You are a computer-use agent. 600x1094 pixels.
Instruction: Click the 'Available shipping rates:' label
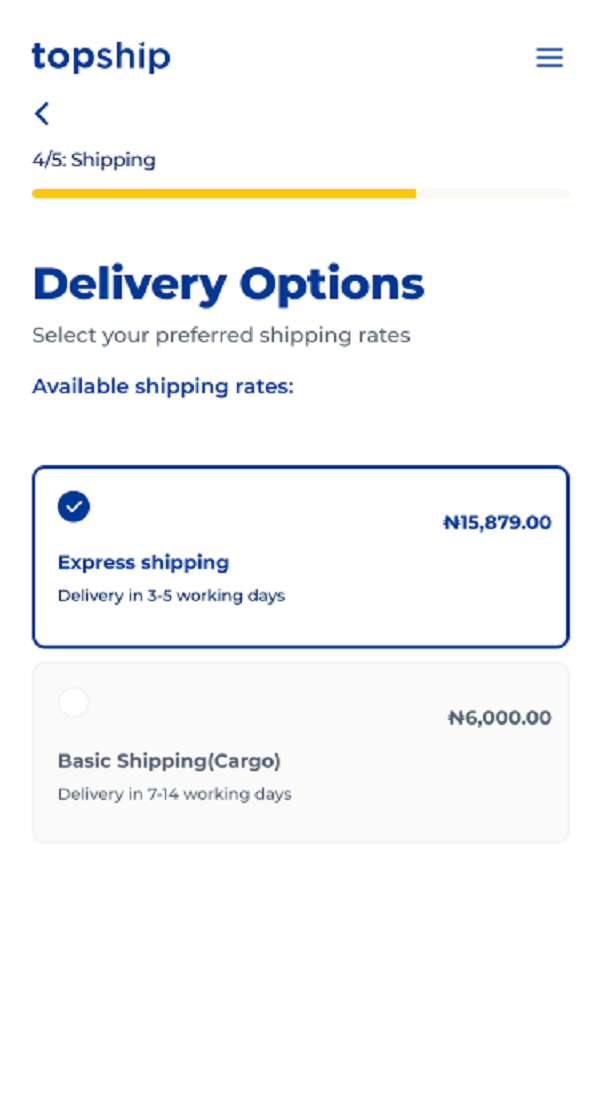(x=163, y=386)
